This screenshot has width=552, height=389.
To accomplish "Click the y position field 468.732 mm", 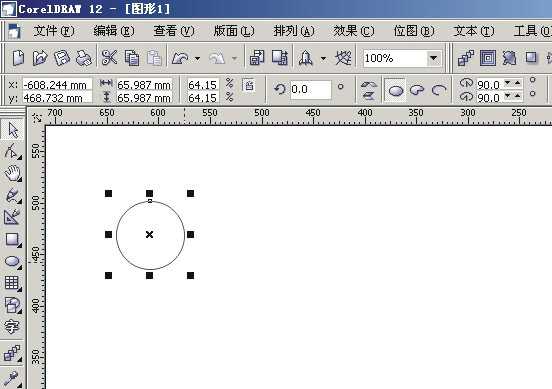I will [x=57, y=98].
